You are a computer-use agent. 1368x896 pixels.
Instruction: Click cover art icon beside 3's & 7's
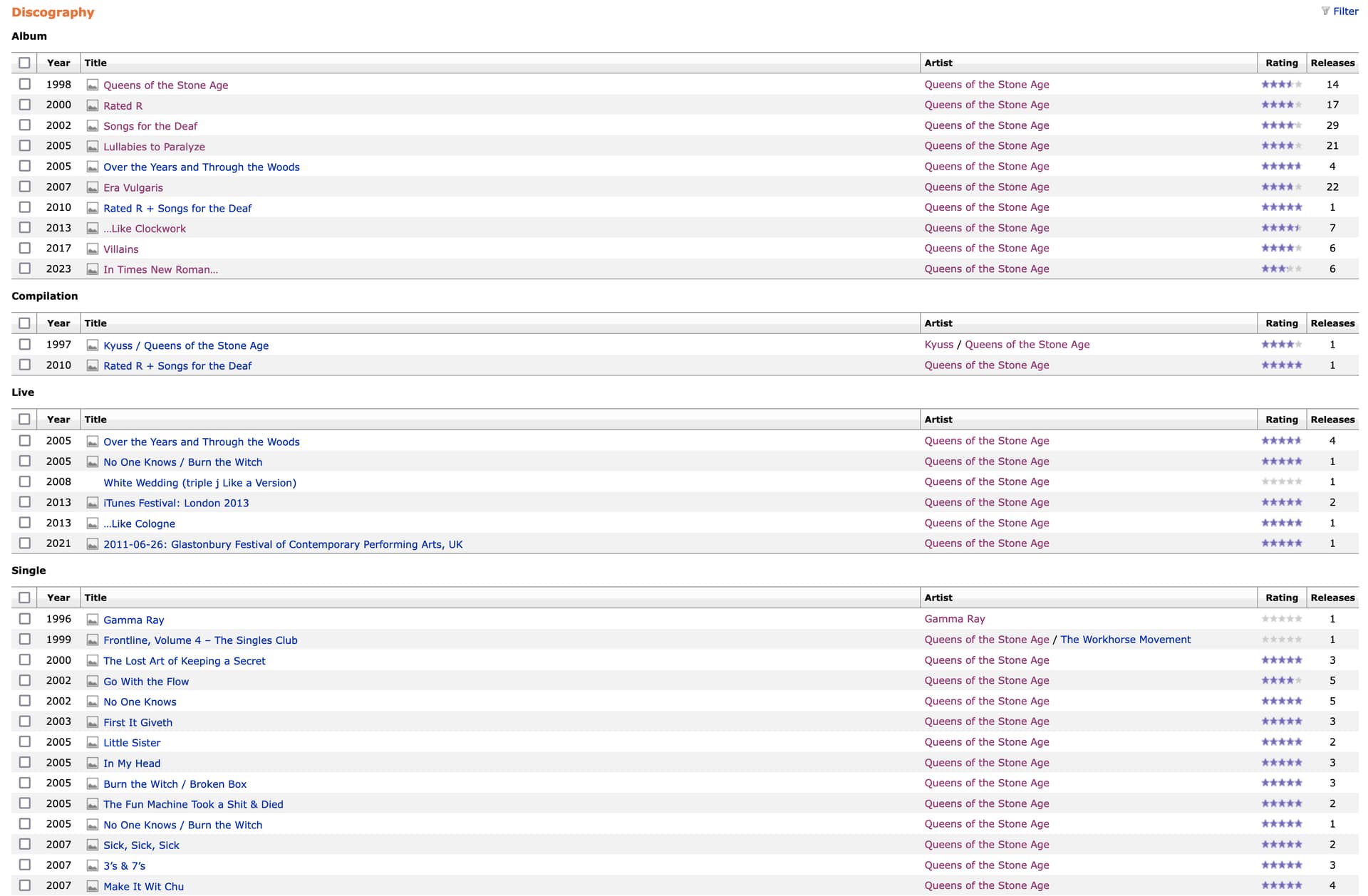[x=93, y=866]
